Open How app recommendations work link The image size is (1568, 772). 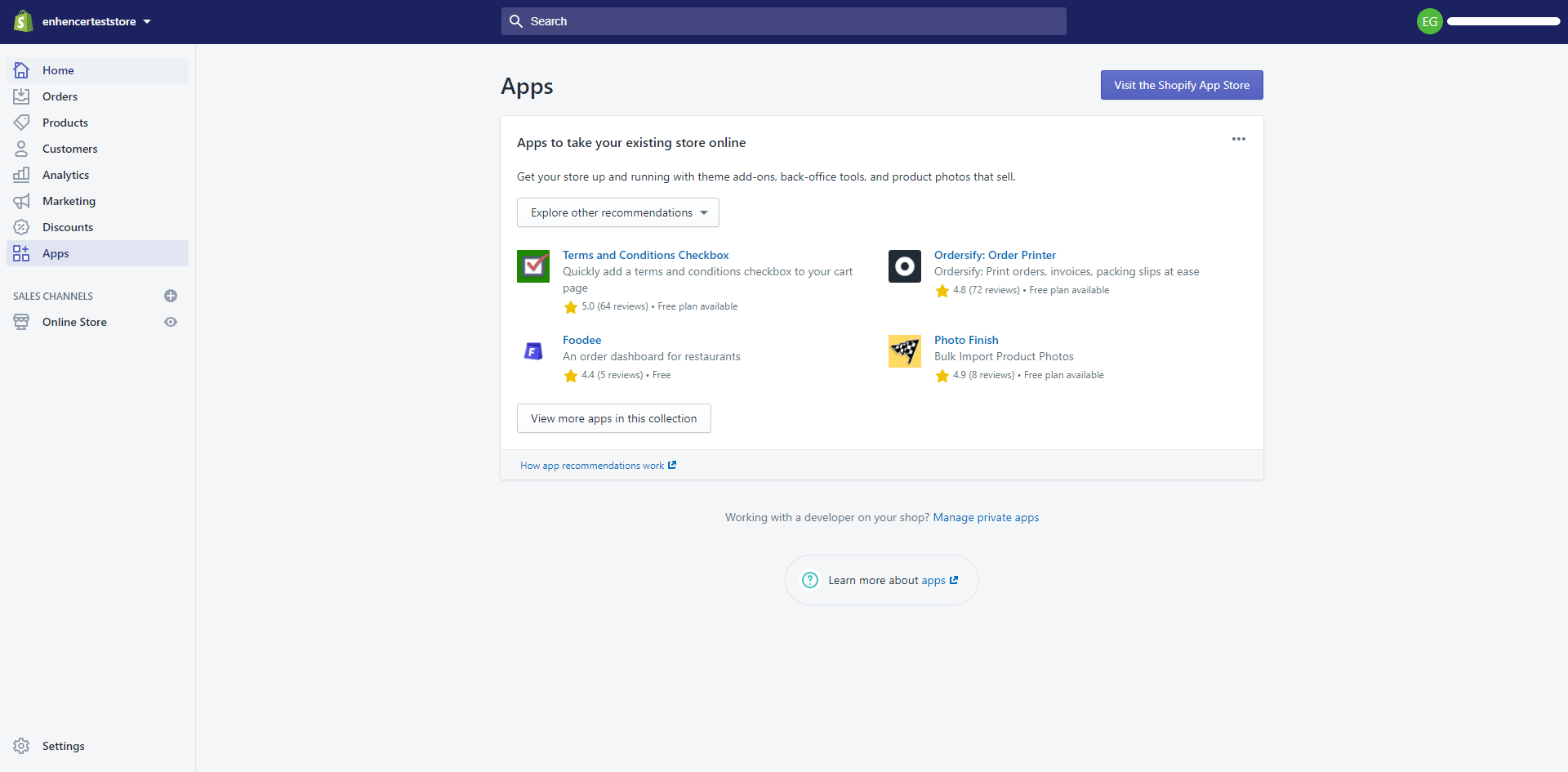tap(598, 466)
